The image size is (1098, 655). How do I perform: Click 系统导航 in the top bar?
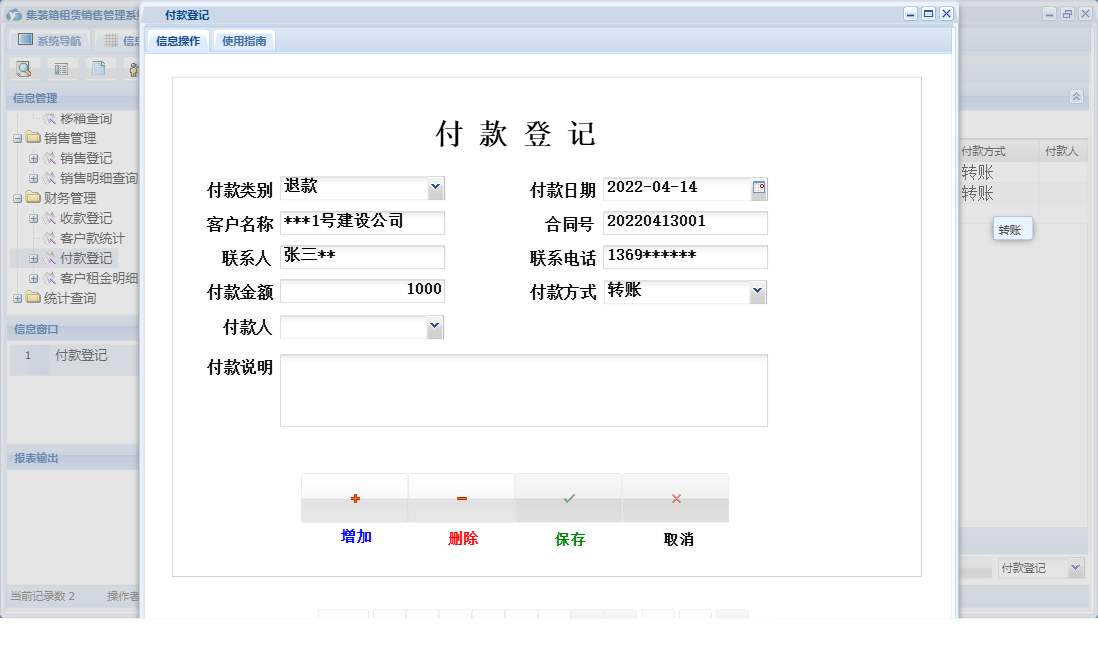click(x=49, y=39)
